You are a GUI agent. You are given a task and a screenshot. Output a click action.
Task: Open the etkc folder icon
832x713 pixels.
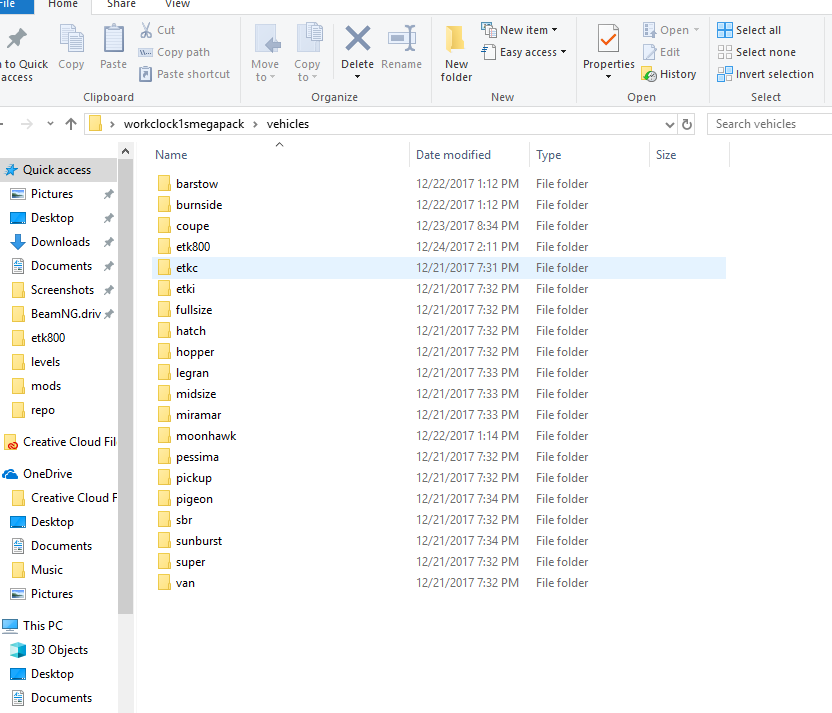click(x=164, y=268)
